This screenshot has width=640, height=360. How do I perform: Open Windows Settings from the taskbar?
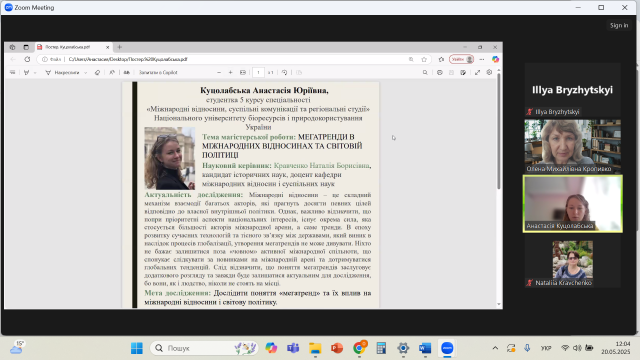pyautogui.click(x=403, y=348)
